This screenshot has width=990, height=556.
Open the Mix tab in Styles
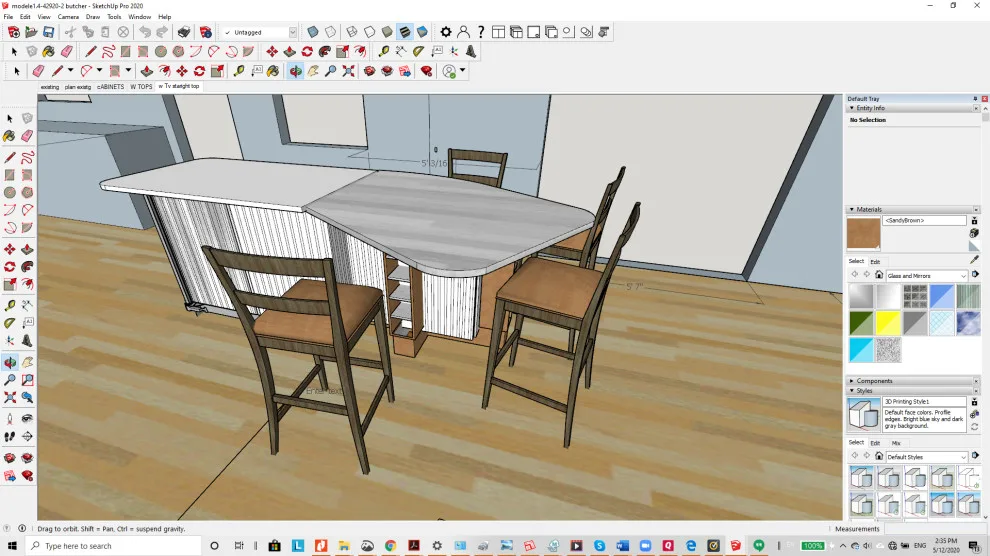coord(896,443)
